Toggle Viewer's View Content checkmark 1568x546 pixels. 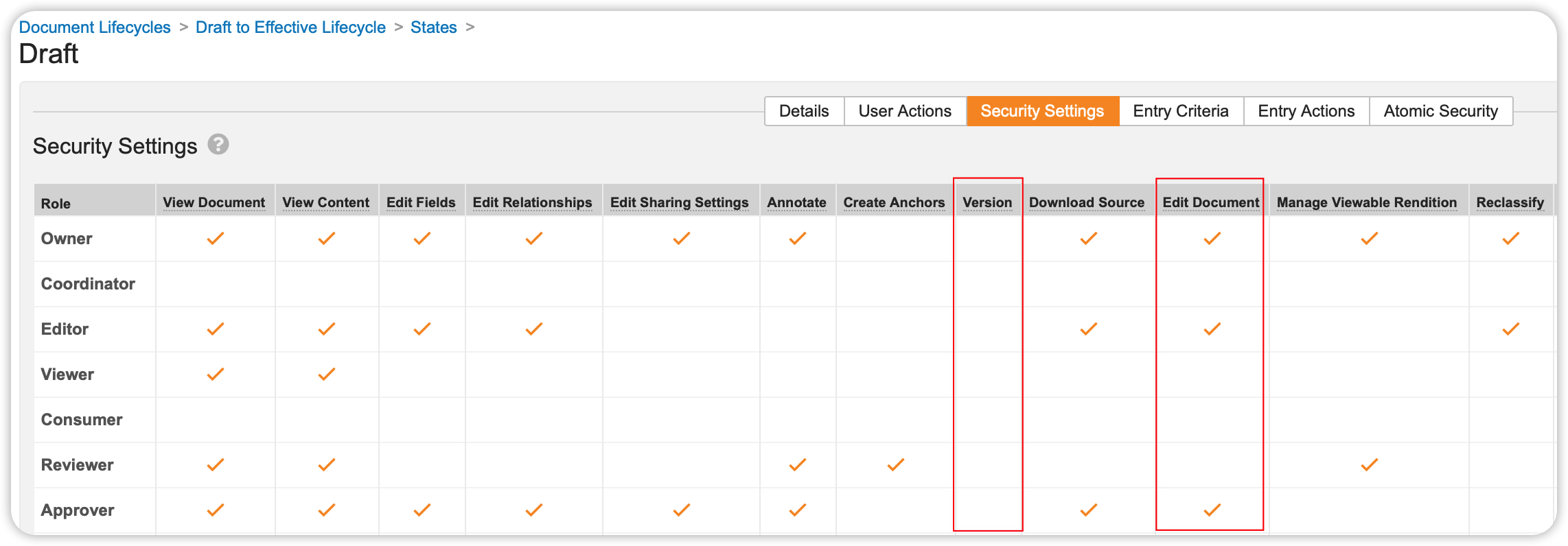click(x=327, y=375)
